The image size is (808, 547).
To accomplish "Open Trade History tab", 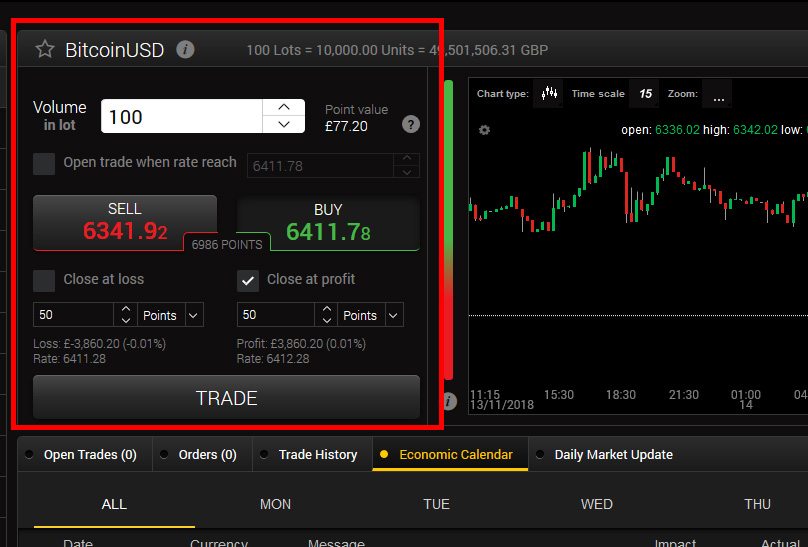I will 313,454.
